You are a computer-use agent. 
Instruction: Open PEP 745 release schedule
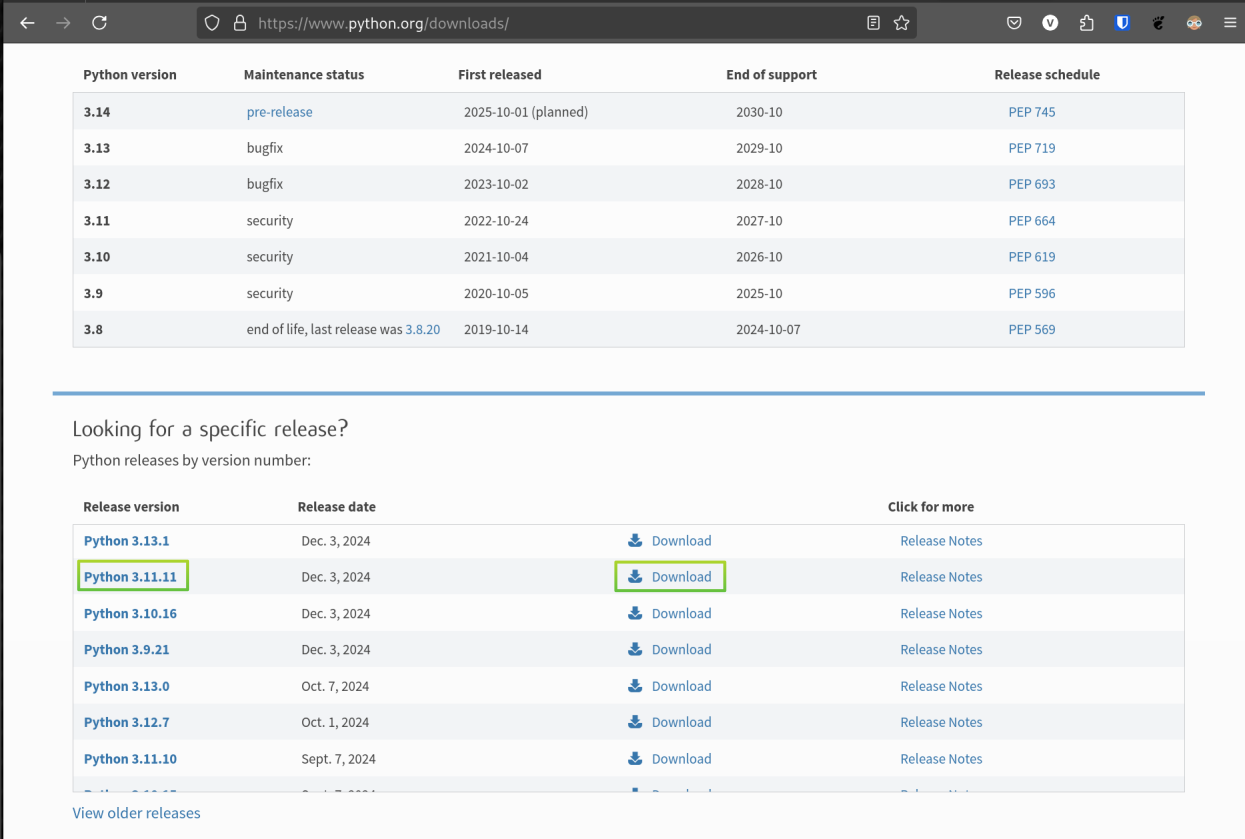coord(1031,112)
